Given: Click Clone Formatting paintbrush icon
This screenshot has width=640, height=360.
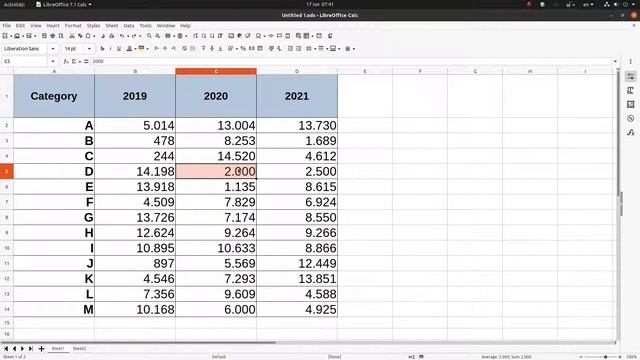Looking at the screenshot, I should 103,36.
